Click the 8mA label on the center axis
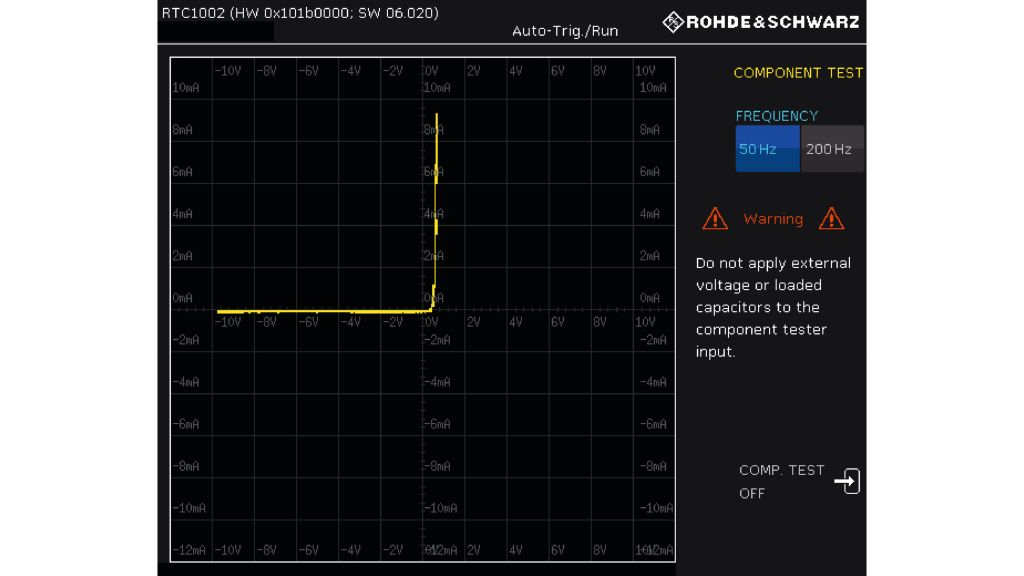The height and width of the screenshot is (576, 1024). [432, 130]
